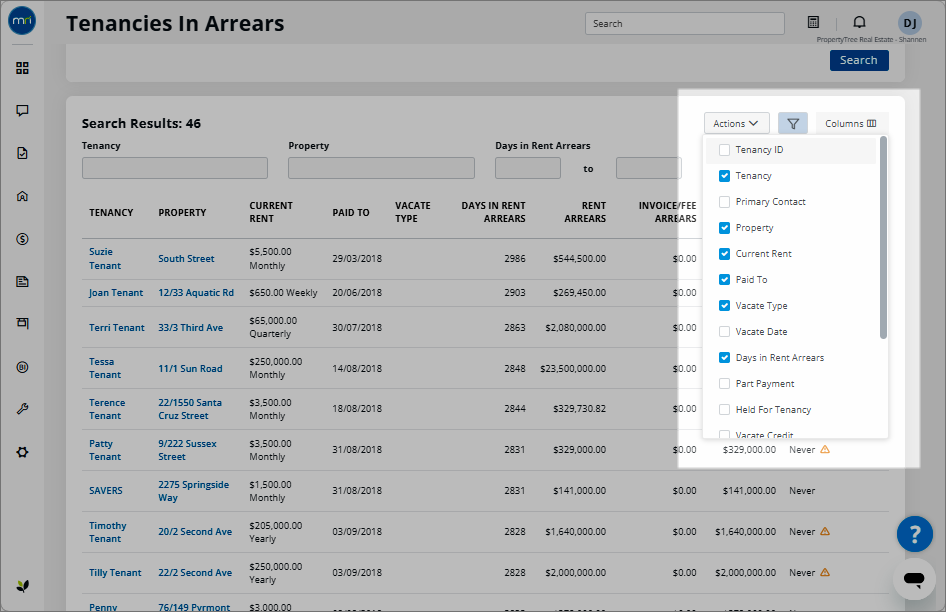This screenshot has height=612, width=946.
Task: Uncheck the Vacate Type column checkbox
Action: click(725, 305)
